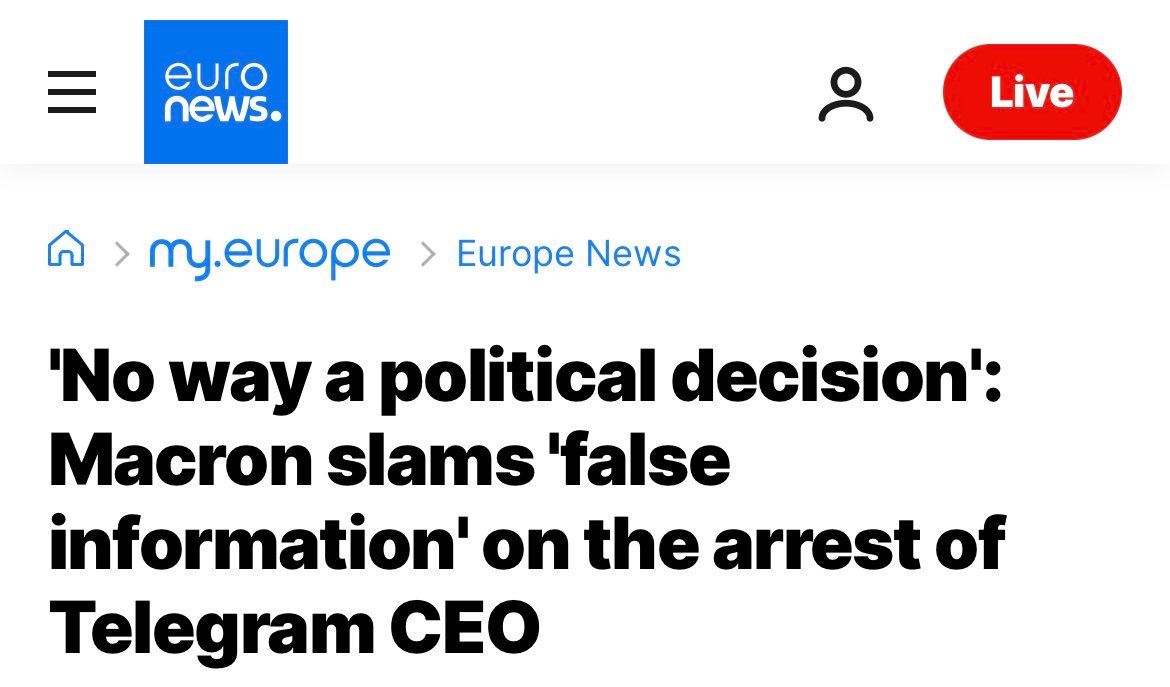
Task: Click the word 'Live' on the red button
Action: click(1031, 93)
